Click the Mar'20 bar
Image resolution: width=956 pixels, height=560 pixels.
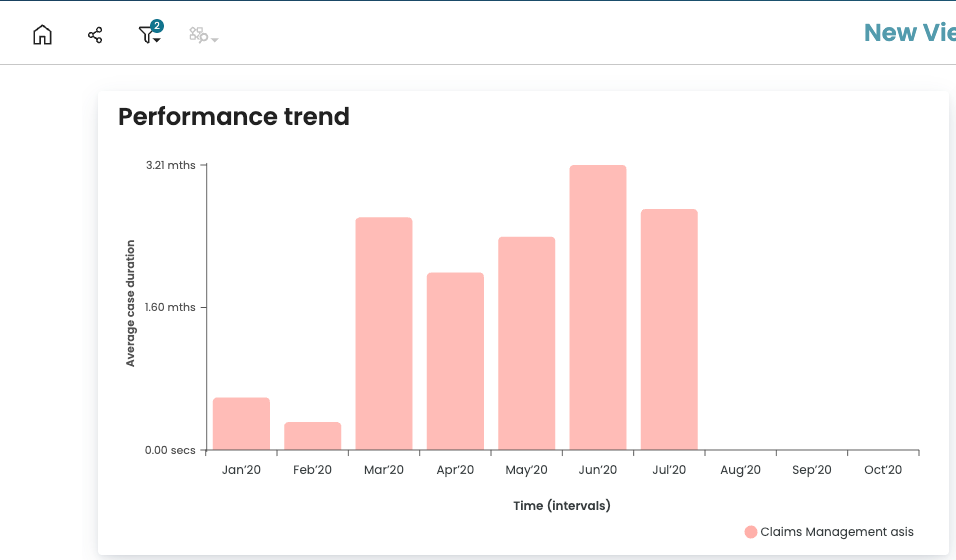384,333
